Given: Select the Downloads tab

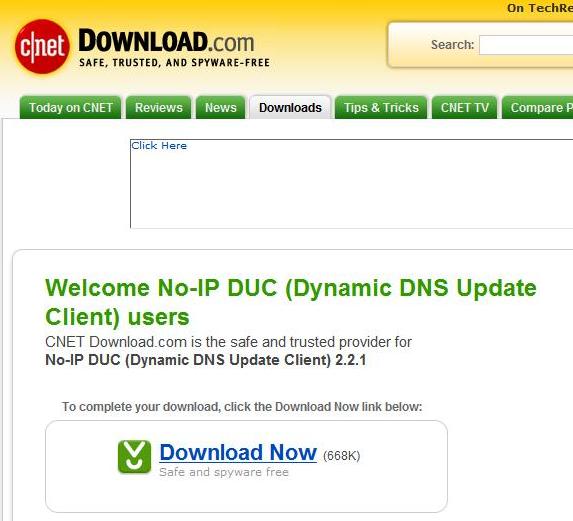Looking at the screenshot, I should 290,107.
